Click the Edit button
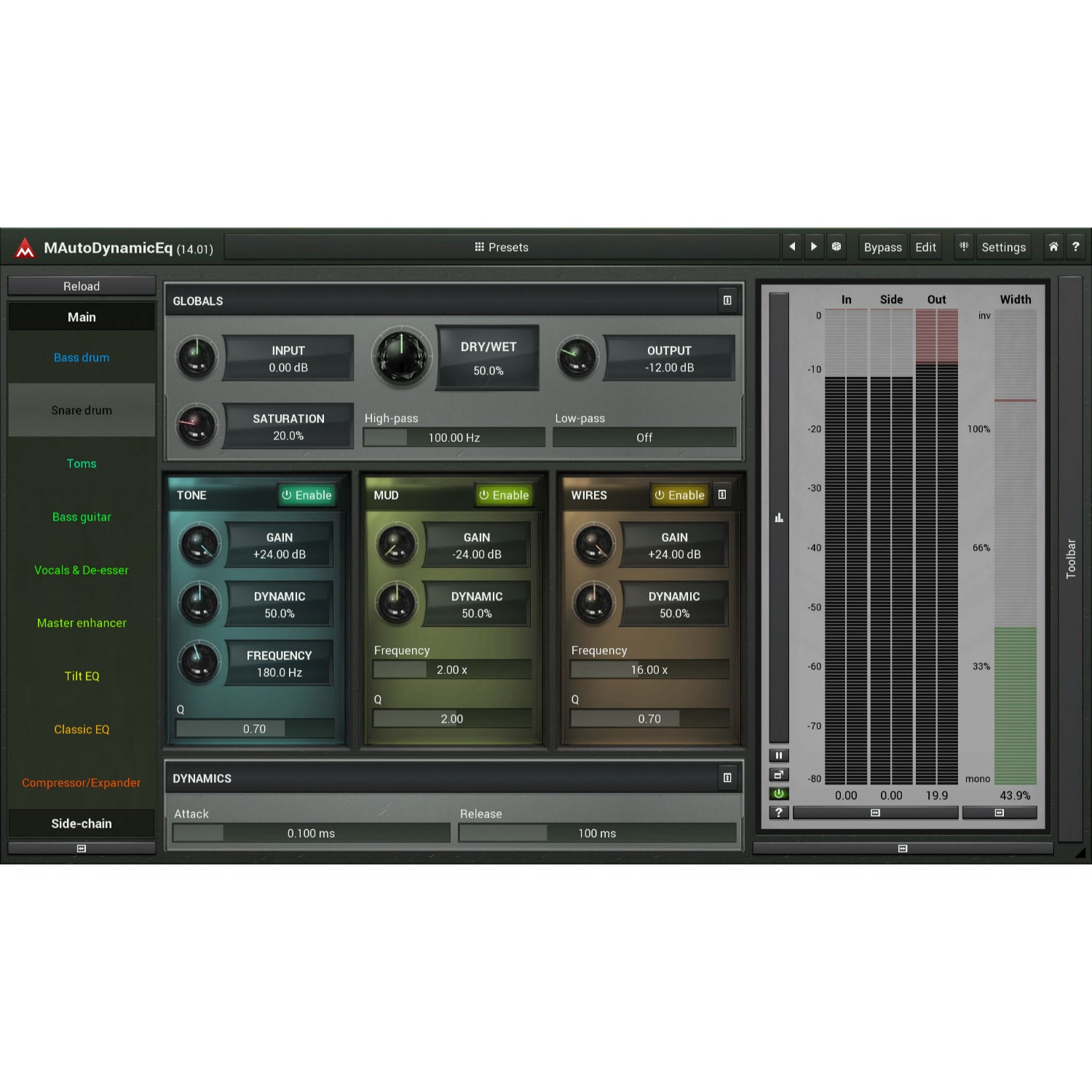The image size is (1092, 1092). [x=925, y=247]
